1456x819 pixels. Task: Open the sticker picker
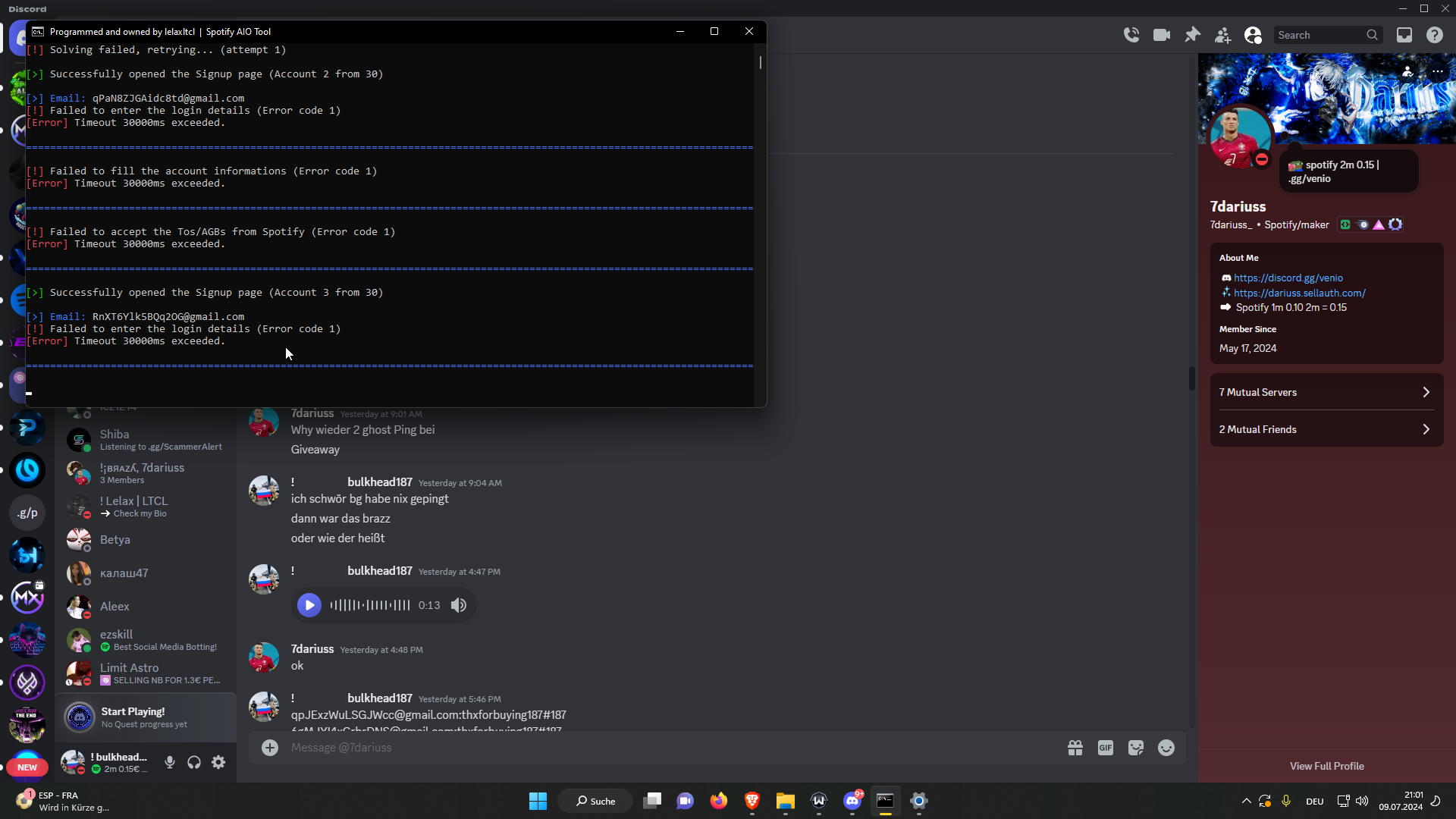(1136, 748)
